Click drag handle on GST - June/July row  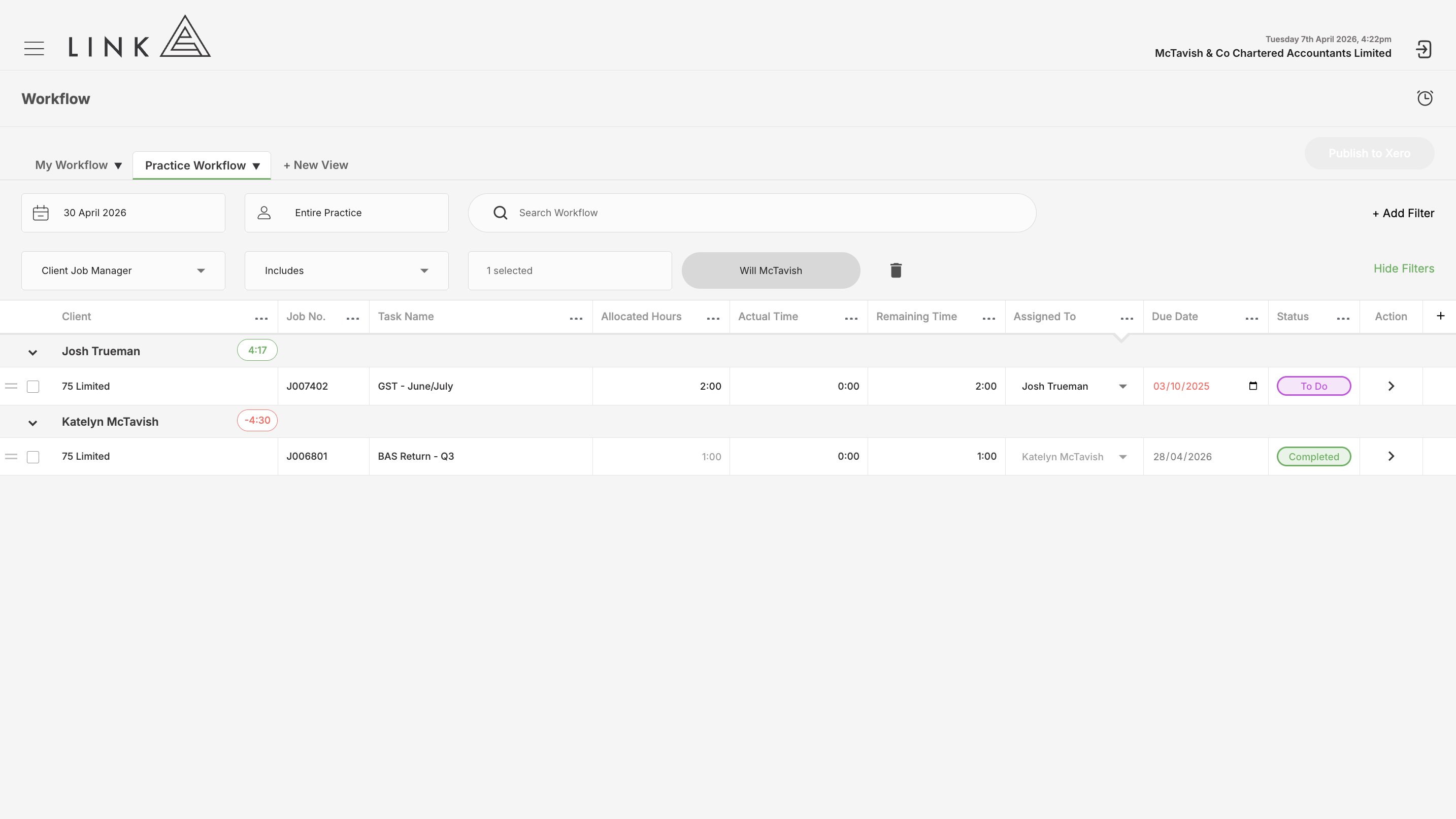(x=11, y=386)
